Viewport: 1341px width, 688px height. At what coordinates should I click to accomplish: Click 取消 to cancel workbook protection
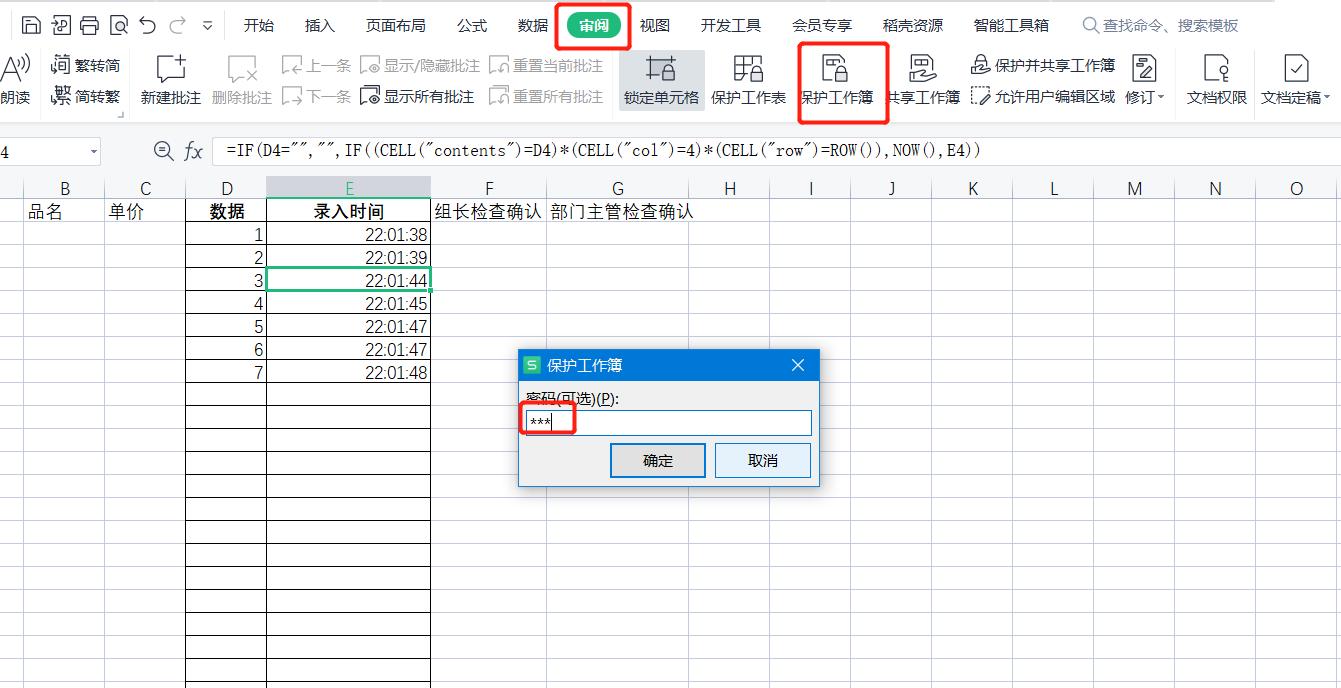point(762,460)
